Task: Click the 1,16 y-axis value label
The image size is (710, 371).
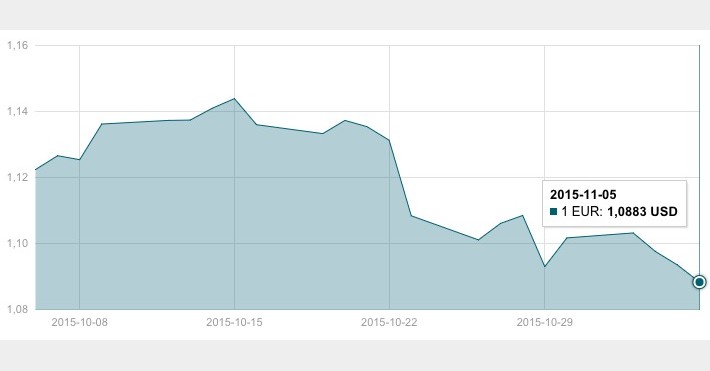Action: (x=18, y=45)
